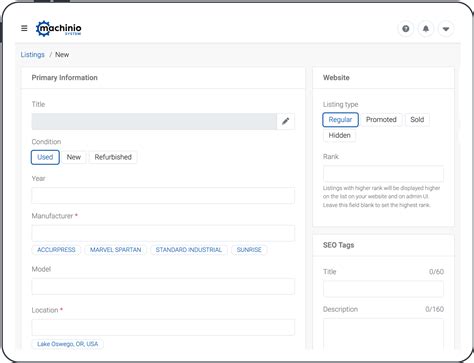Click into the Manufacturer input field
This screenshot has width=474, height=363.
click(x=163, y=233)
